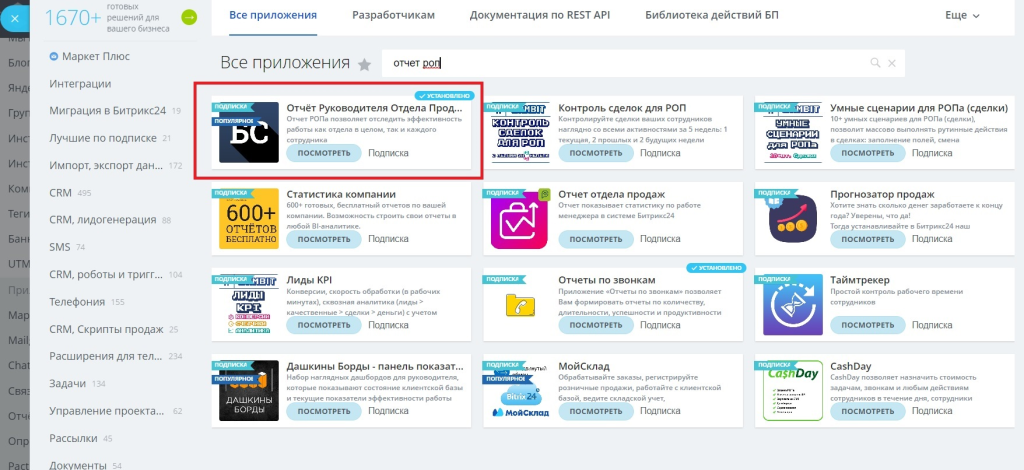Screen dimensions: 1024x470
Task: Select the 'Задачи' category
Action: pyautogui.click(x=68, y=383)
